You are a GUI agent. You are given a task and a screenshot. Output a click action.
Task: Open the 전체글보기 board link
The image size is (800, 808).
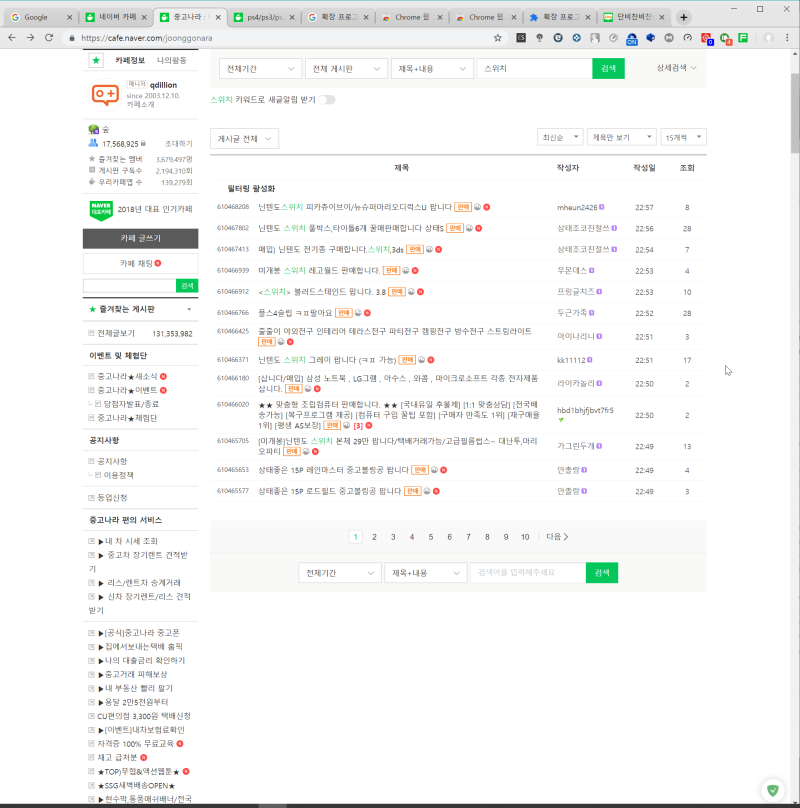click(116, 333)
